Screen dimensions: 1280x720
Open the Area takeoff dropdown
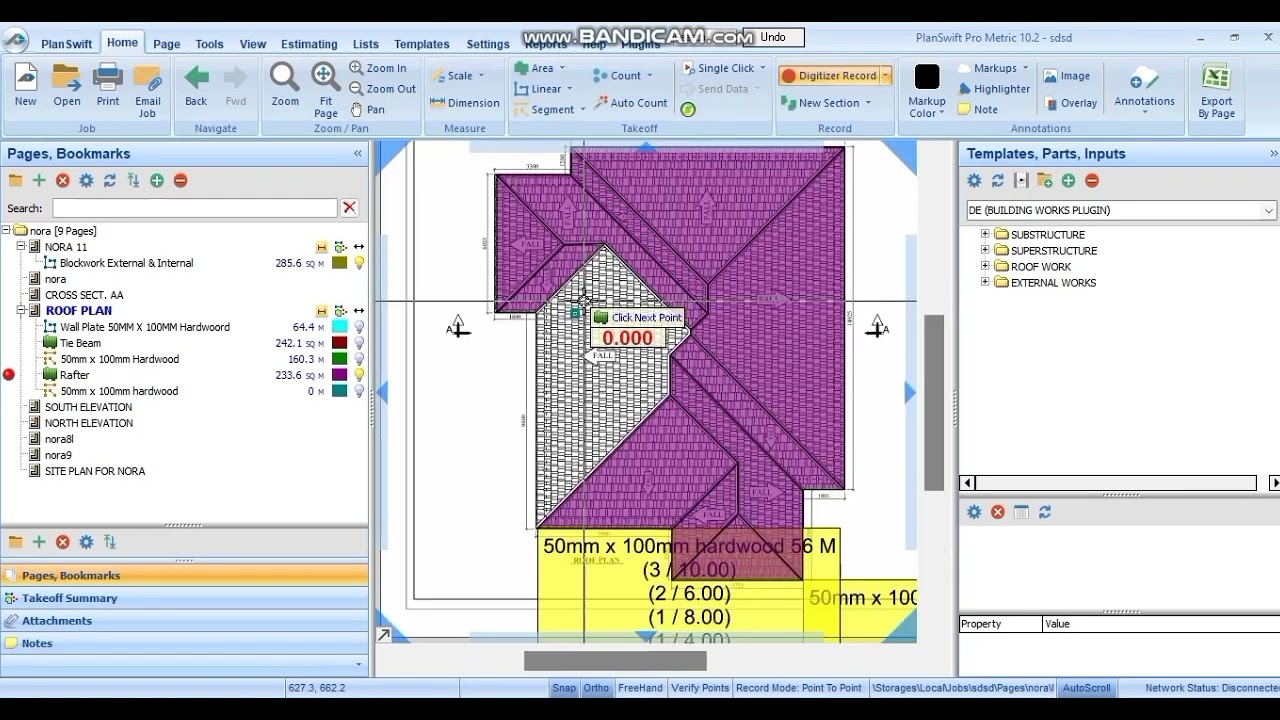[x=562, y=68]
